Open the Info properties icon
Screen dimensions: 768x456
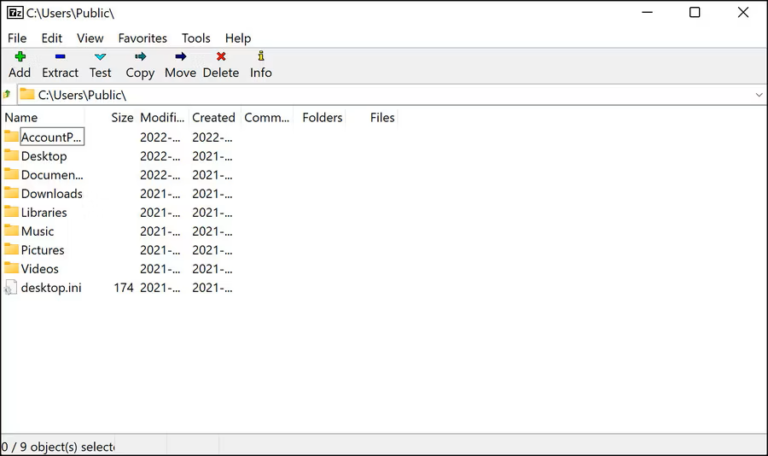tap(261, 57)
